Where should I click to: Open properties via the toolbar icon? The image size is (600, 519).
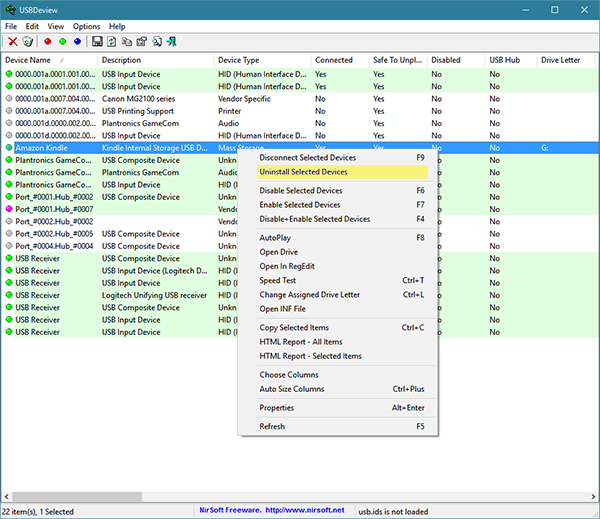(x=142, y=41)
